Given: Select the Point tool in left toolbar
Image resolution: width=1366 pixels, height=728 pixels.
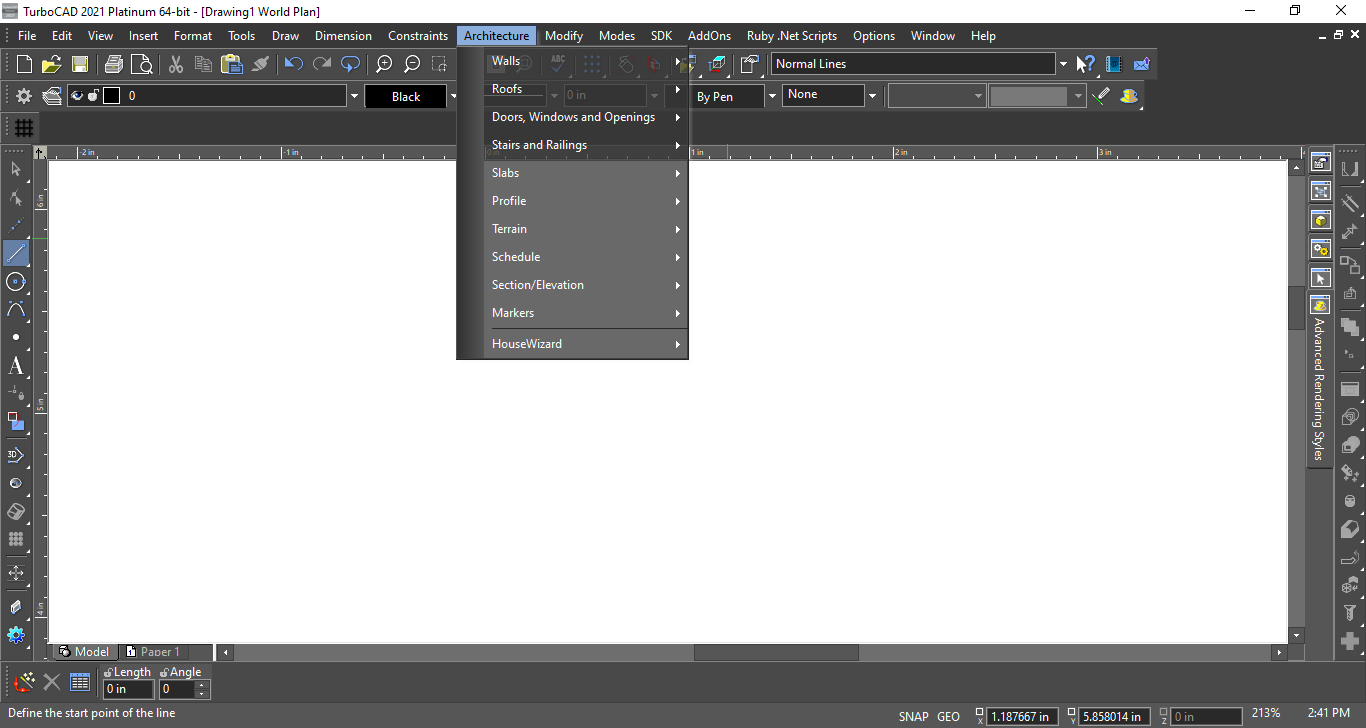Looking at the screenshot, I should click(x=16, y=337).
